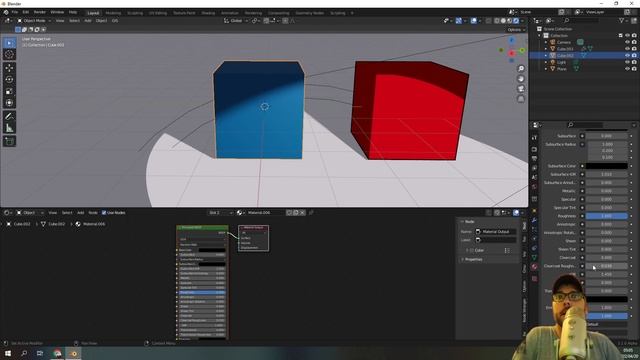This screenshot has height=360, width=640.
Task: Click the Material.006 name button
Action: (x=264, y=213)
